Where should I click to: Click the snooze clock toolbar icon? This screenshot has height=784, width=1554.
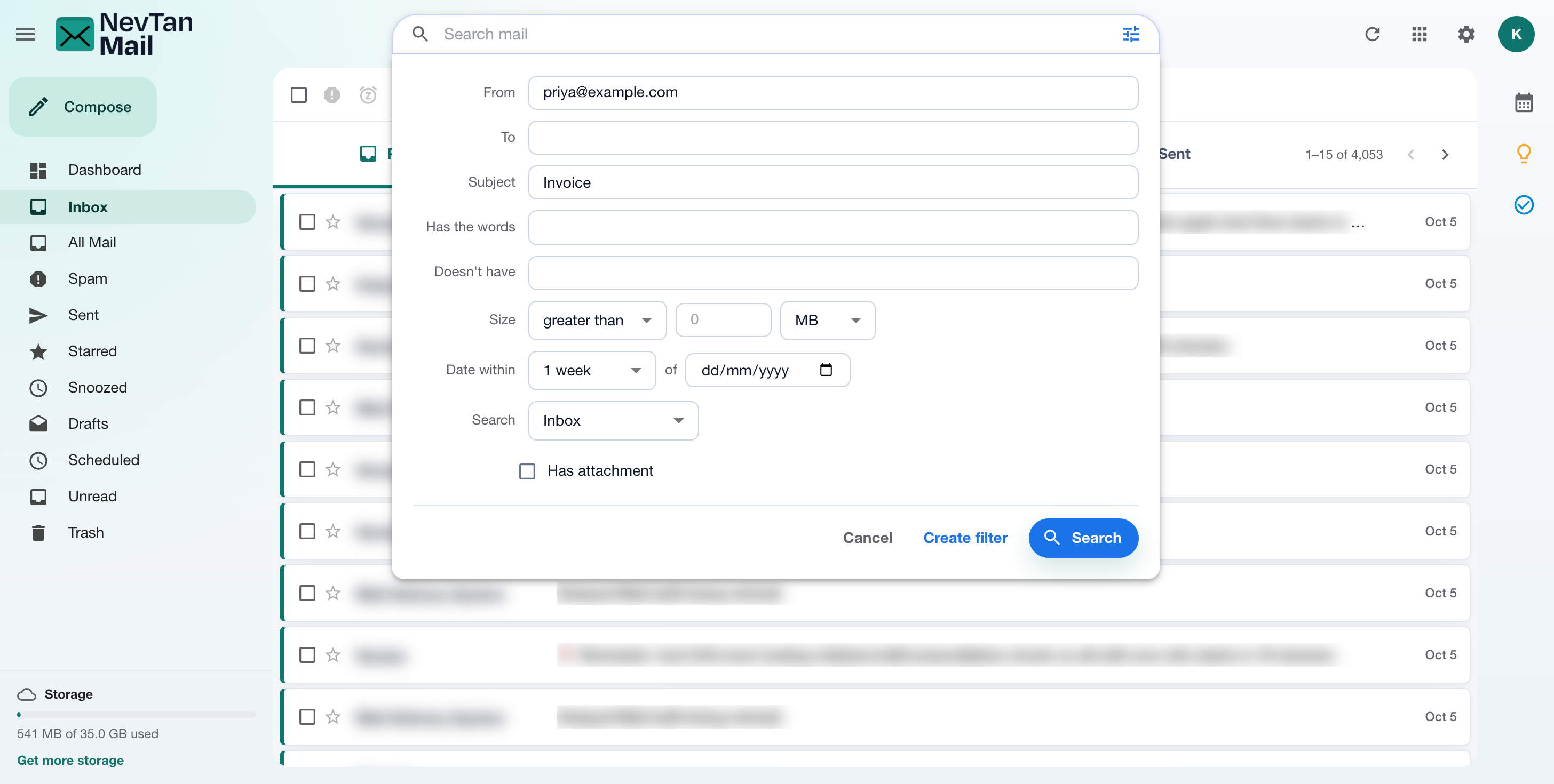368,95
